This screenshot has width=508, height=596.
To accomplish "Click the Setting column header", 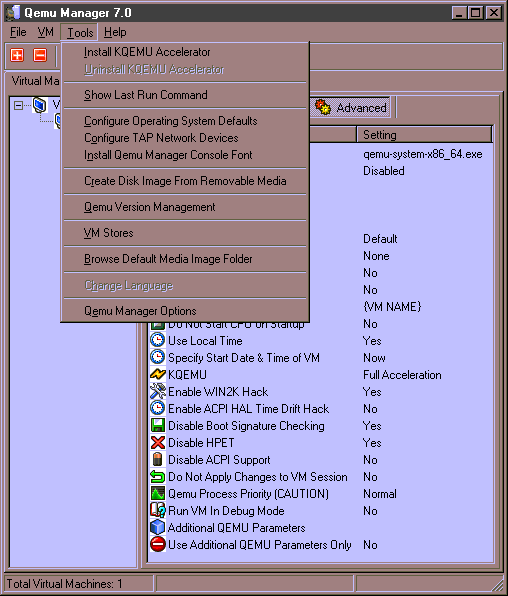I will click(x=424, y=135).
